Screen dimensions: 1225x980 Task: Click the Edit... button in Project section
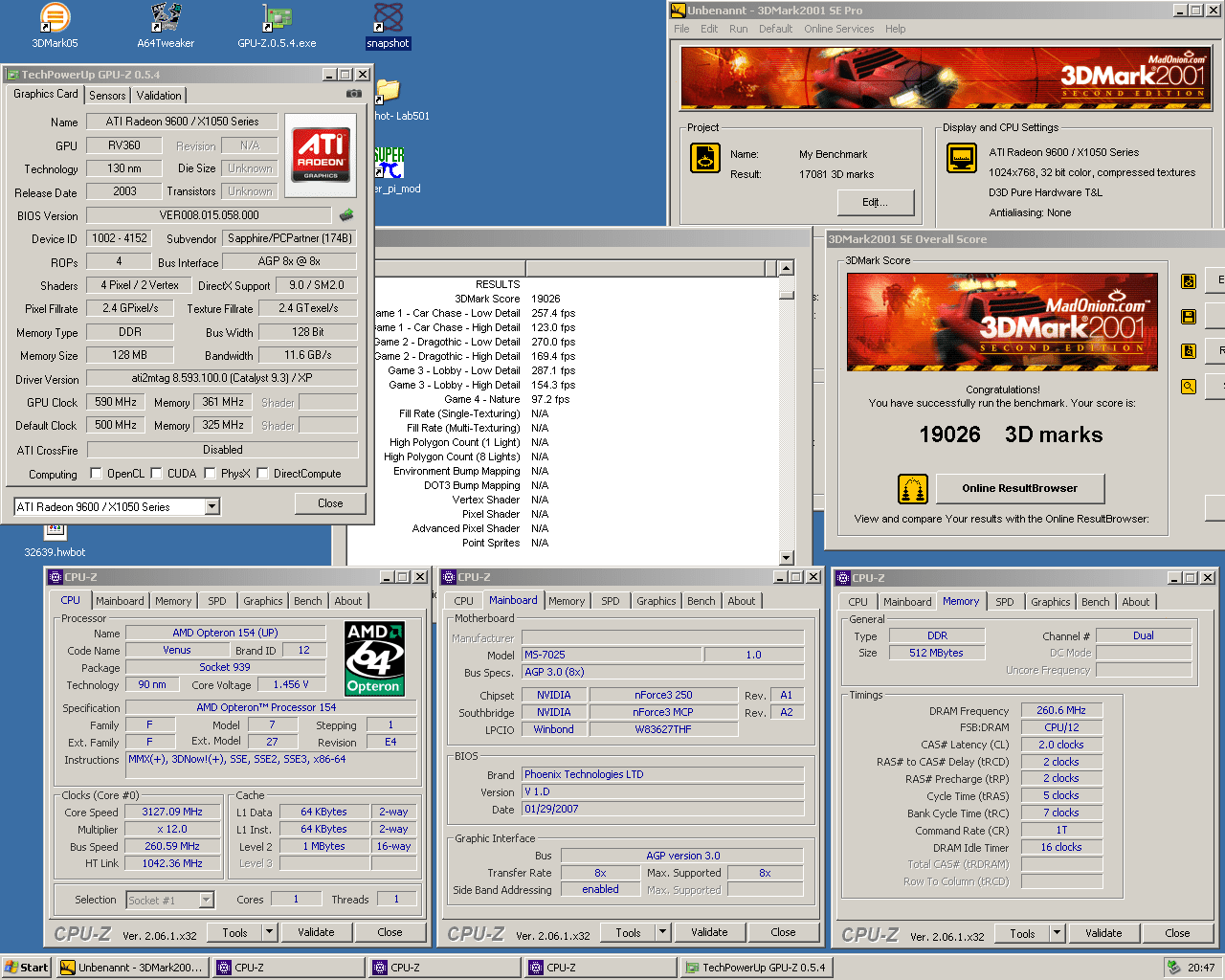875,202
